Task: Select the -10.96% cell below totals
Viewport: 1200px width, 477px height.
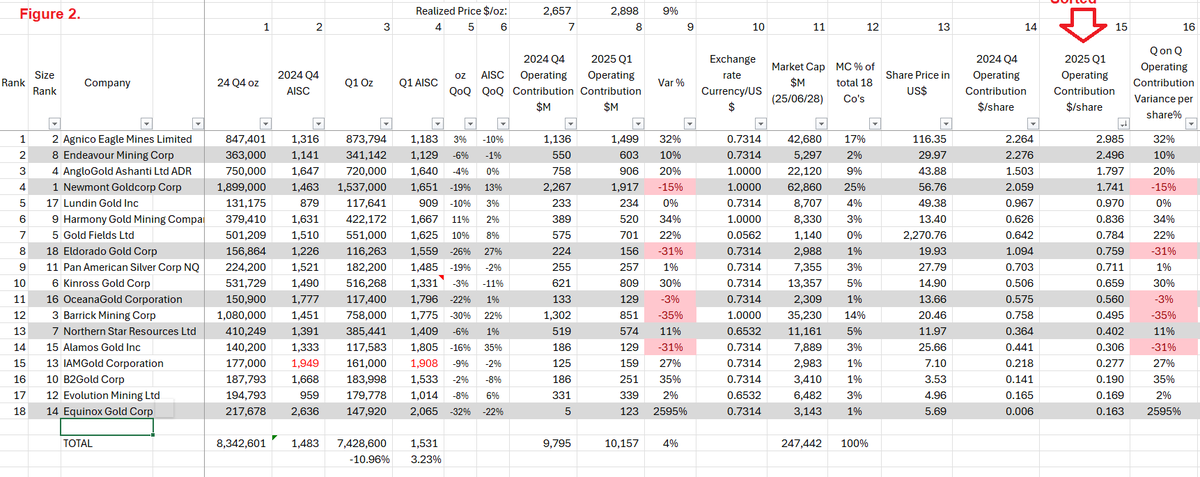Action: tap(368, 459)
